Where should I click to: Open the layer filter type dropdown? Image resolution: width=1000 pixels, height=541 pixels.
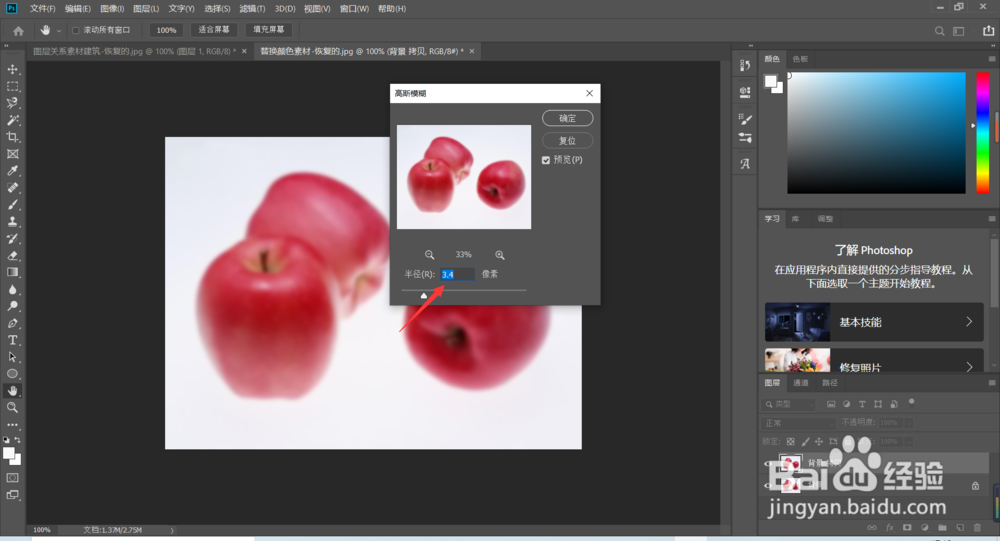[790, 404]
